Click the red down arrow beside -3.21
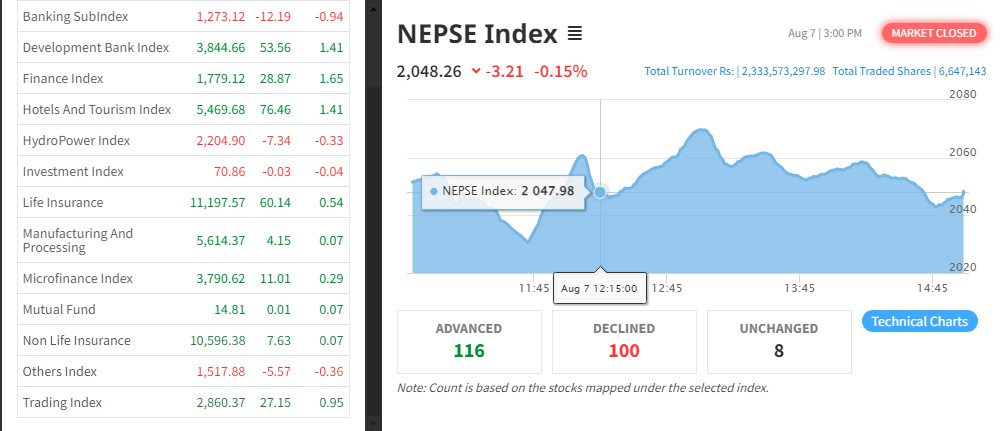Image resolution: width=1001 pixels, height=431 pixels. (475, 71)
